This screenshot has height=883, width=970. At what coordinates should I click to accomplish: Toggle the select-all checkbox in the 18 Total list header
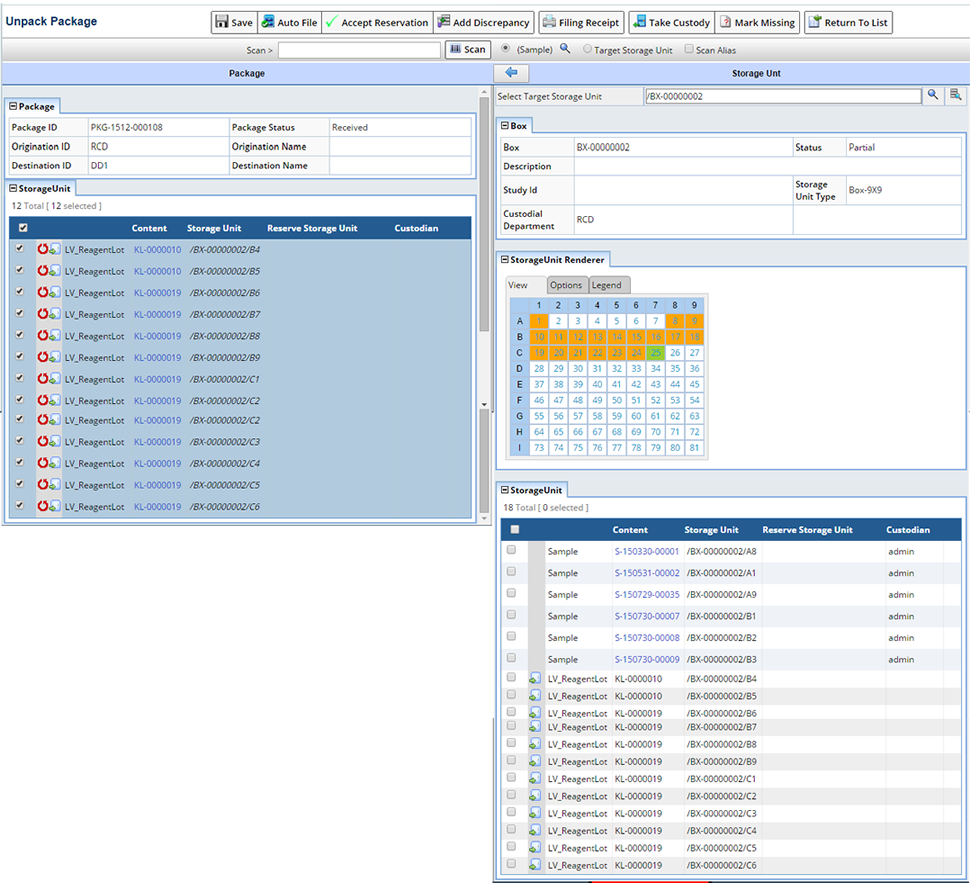(x=515, y=529)
